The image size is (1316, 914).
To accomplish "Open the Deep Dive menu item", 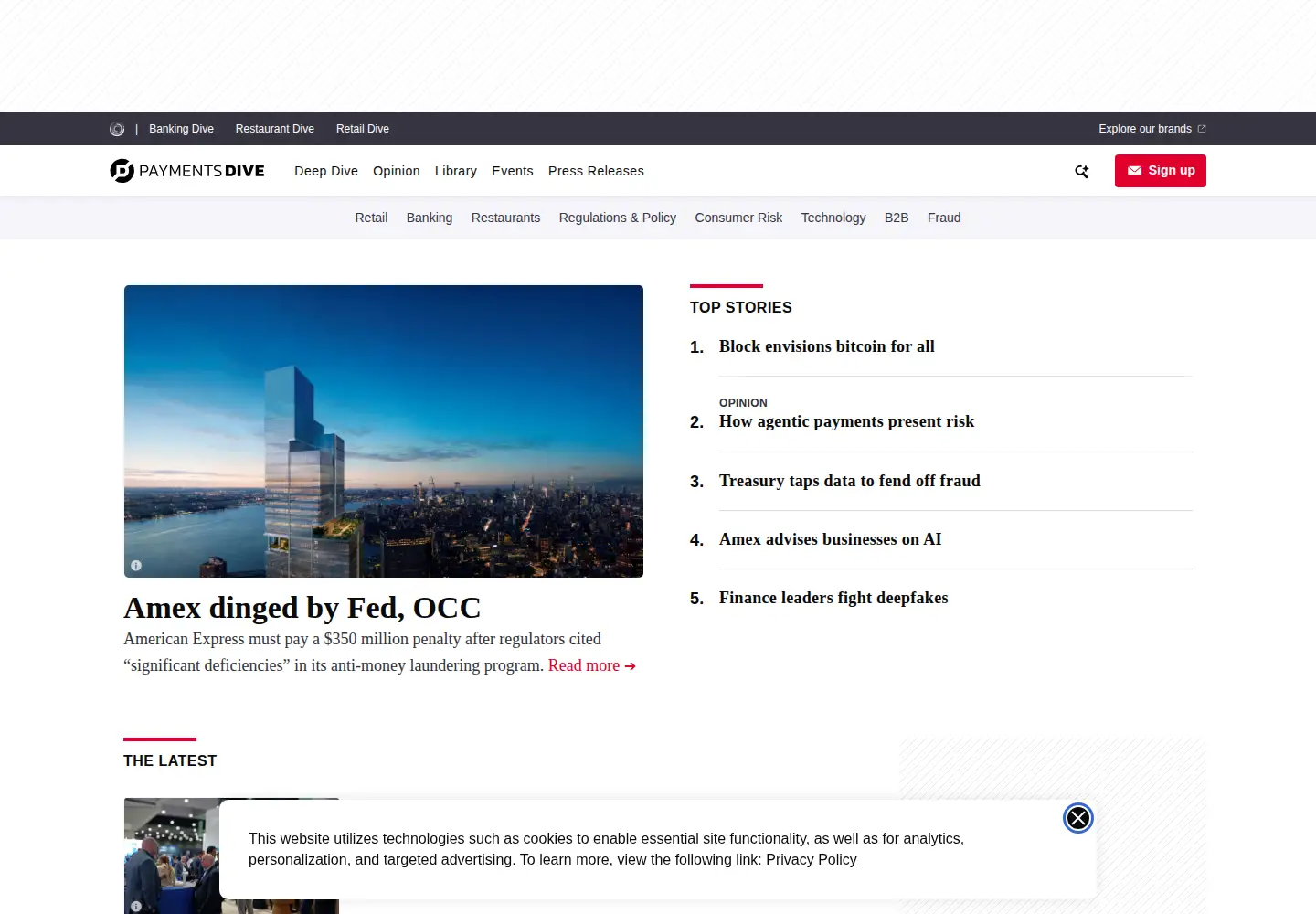I will coord(326,171).
